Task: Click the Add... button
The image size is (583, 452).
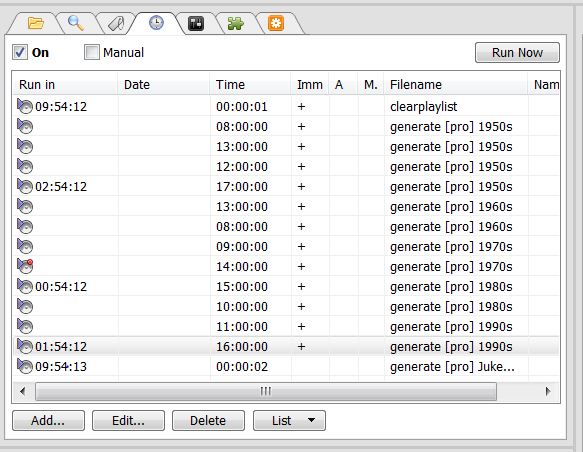Action: (x=48, y=420)
